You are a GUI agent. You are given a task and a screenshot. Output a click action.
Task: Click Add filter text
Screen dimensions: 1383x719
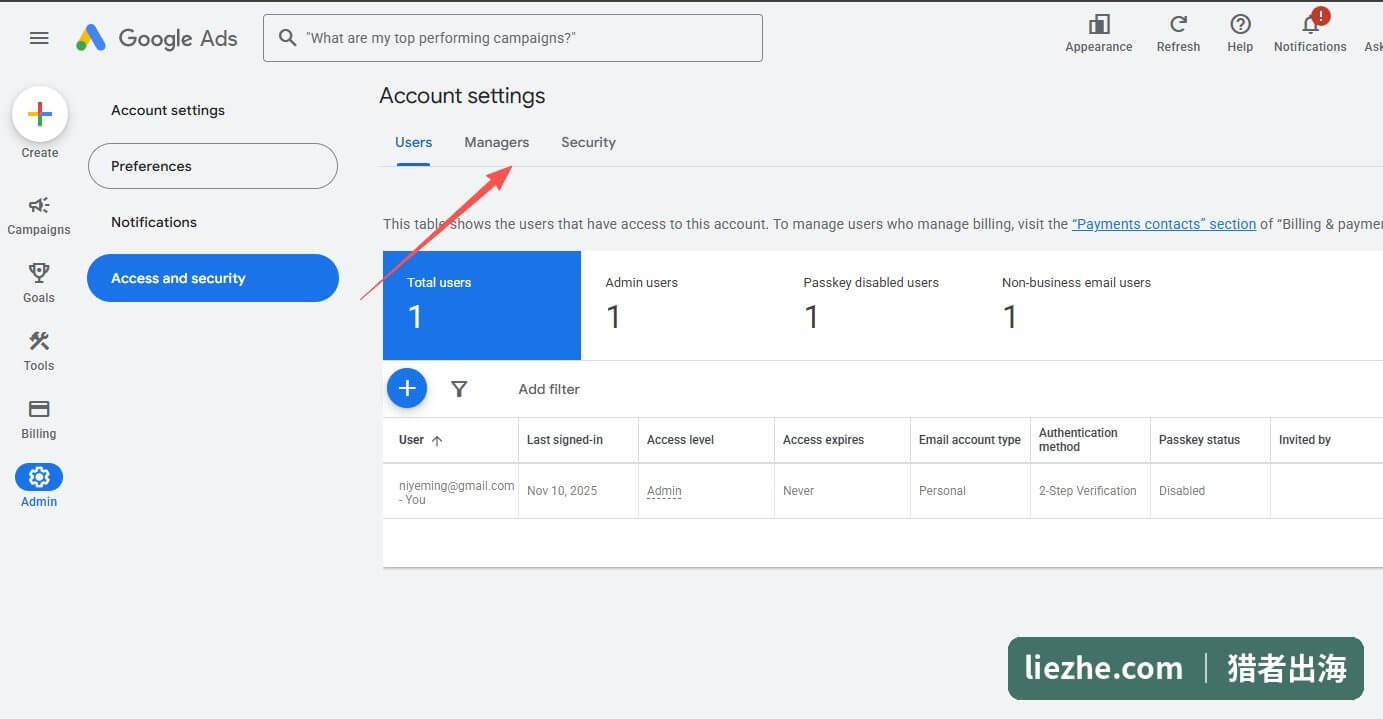[549, 389]
